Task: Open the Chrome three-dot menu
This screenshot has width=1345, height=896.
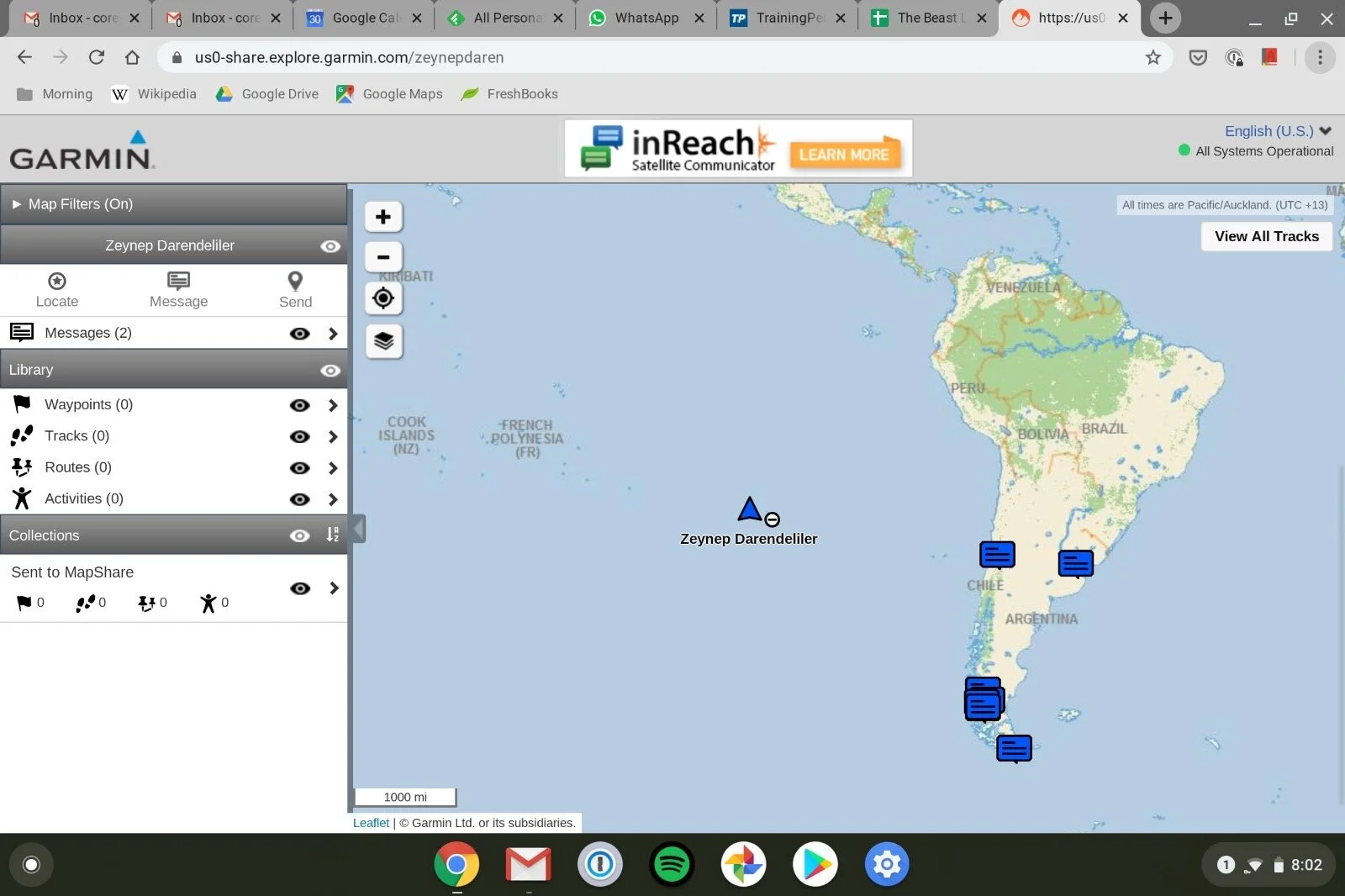Action: coord(1320,57)
